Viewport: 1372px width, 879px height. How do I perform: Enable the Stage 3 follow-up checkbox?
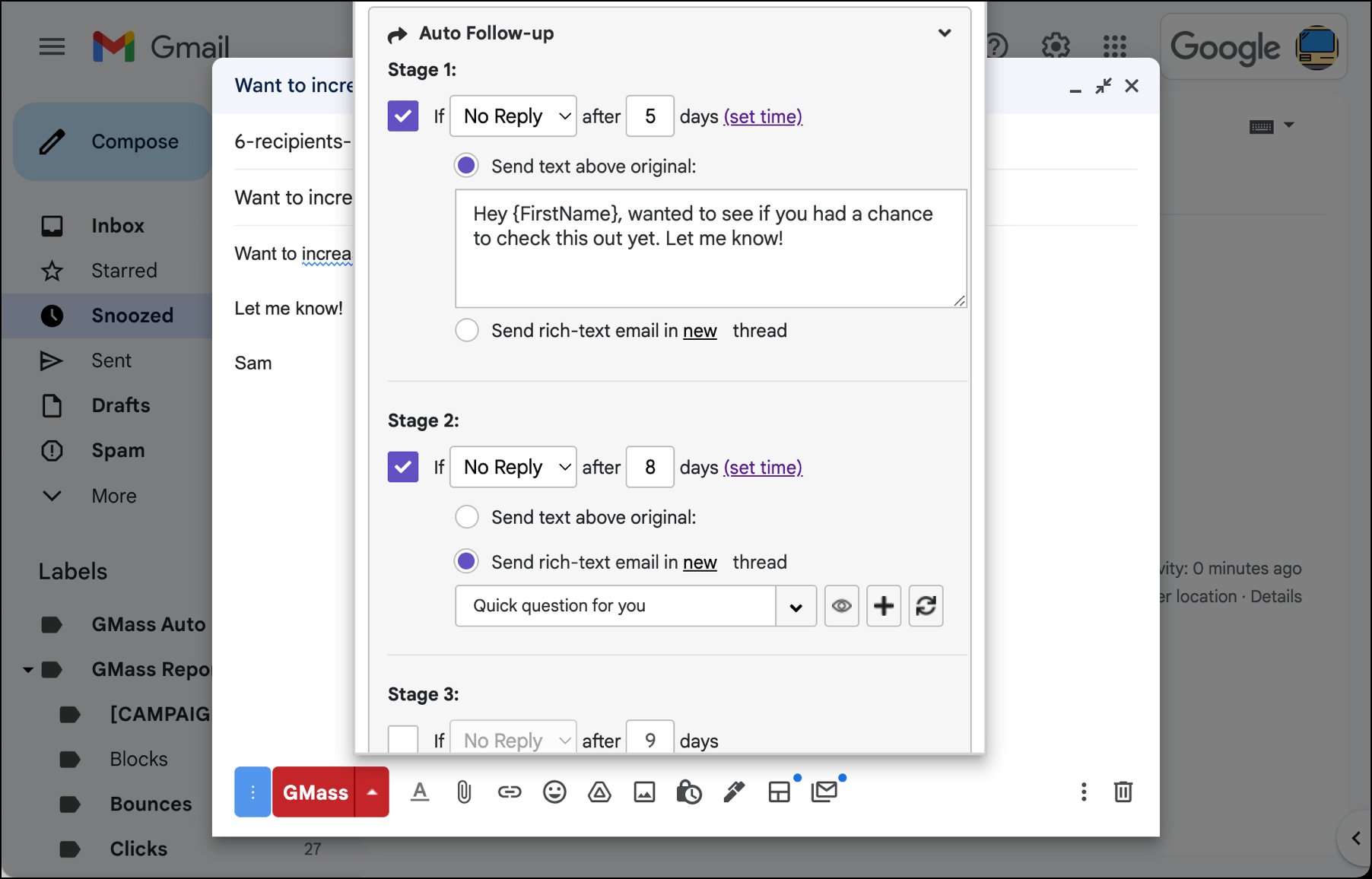pyautogui.click(x=403, y=740)
